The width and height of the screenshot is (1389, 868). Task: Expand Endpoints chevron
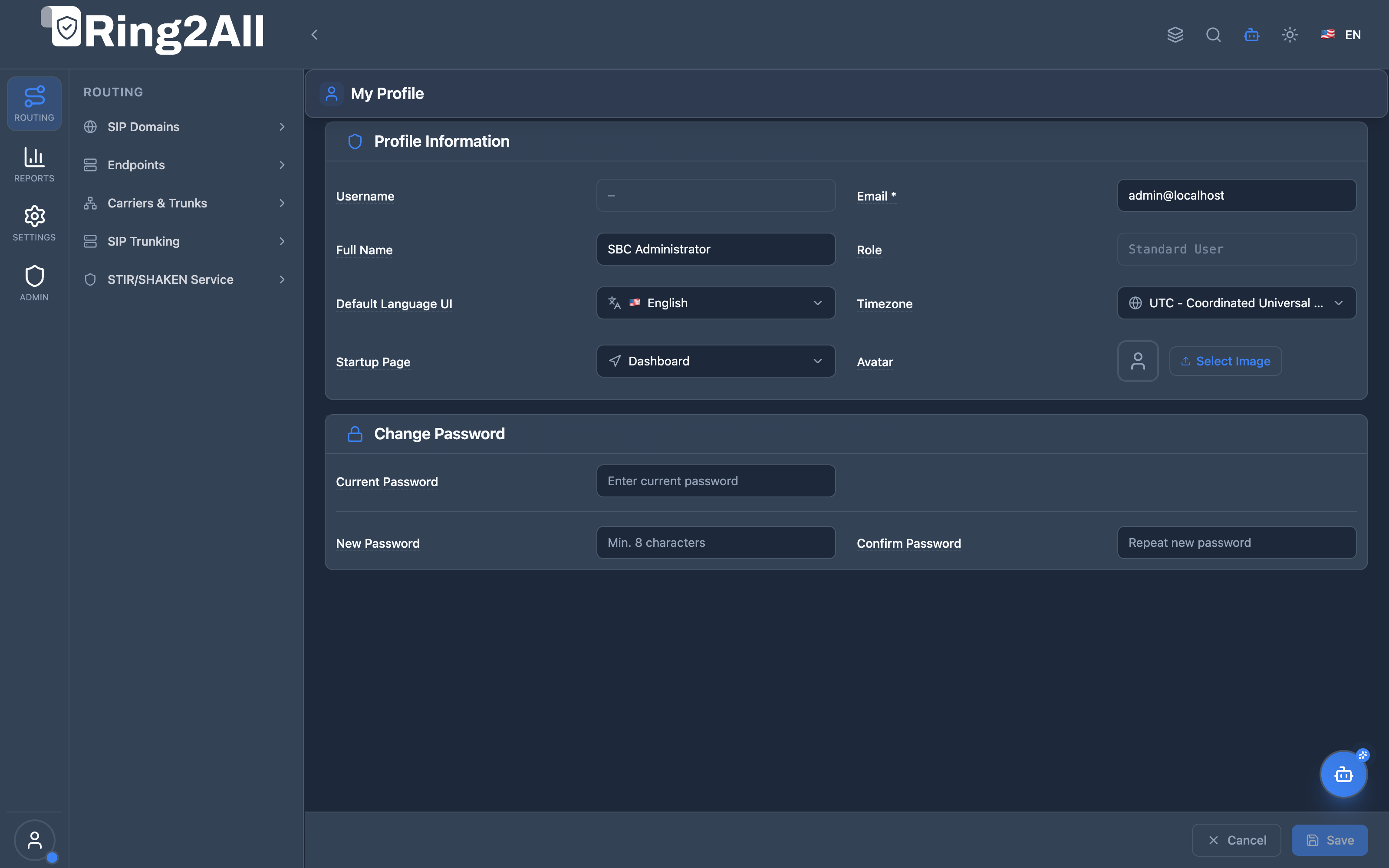pyautogui.click(x=282, y=165)
